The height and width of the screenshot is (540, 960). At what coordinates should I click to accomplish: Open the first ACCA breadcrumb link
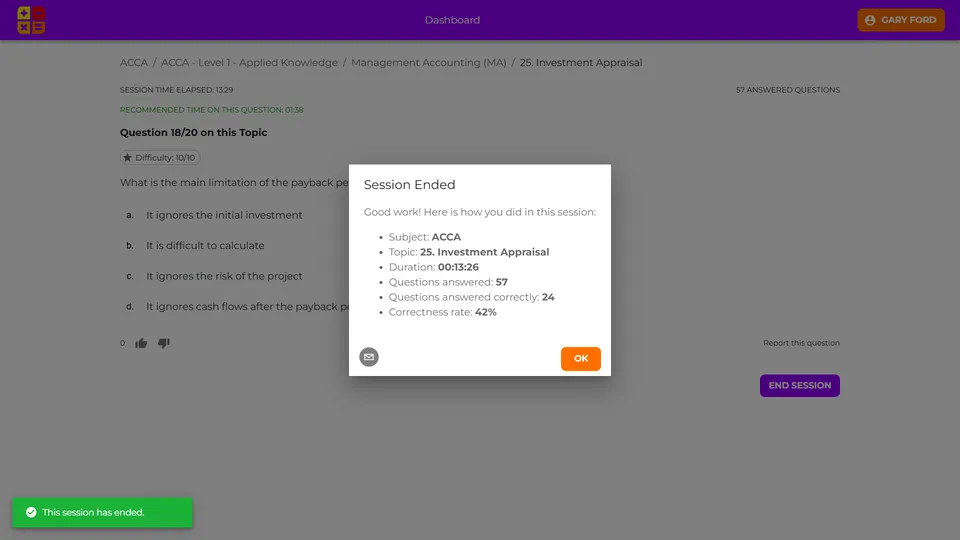point(133,63)
